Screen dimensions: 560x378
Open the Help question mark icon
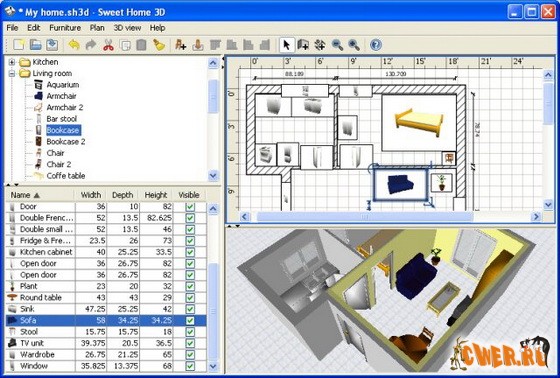376,45
